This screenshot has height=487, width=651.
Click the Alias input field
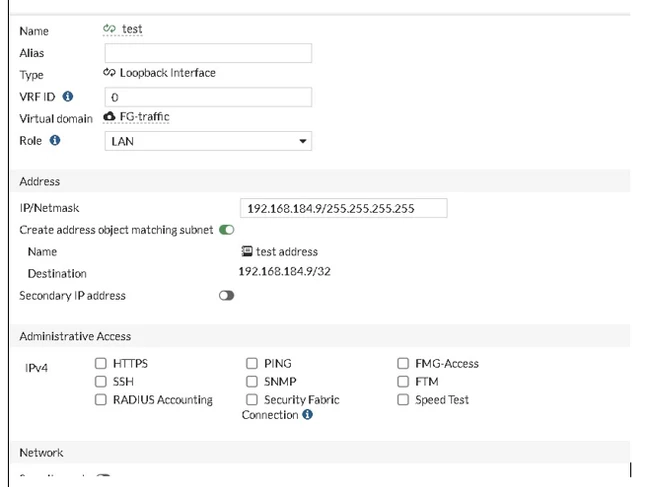(208, 53)
